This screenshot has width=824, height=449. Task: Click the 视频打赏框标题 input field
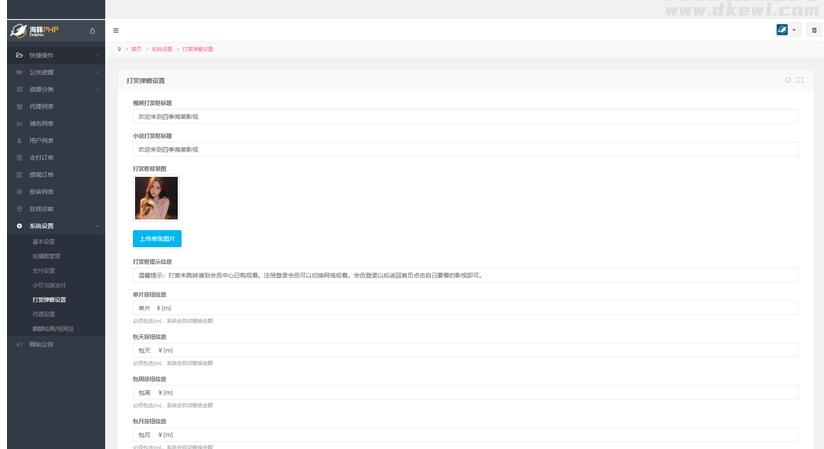pos(465,117)
